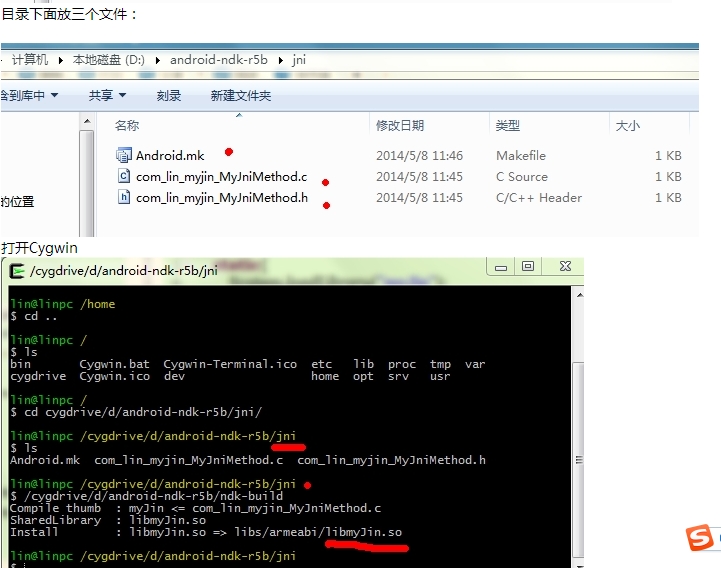Screen dimensions: 721x568
Task: Navigate to android-ndk-r5b in address bar
Action: click(x=219, y=60)
